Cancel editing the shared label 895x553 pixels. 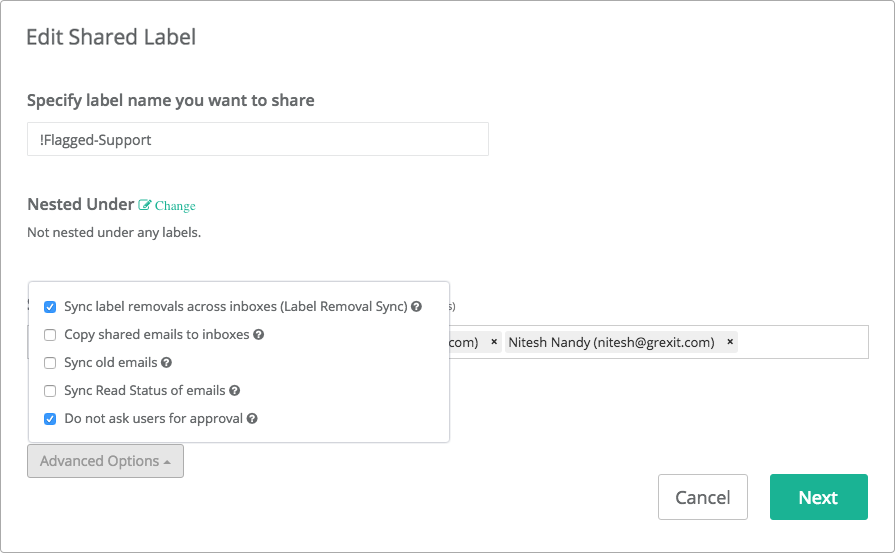(703, 497)
